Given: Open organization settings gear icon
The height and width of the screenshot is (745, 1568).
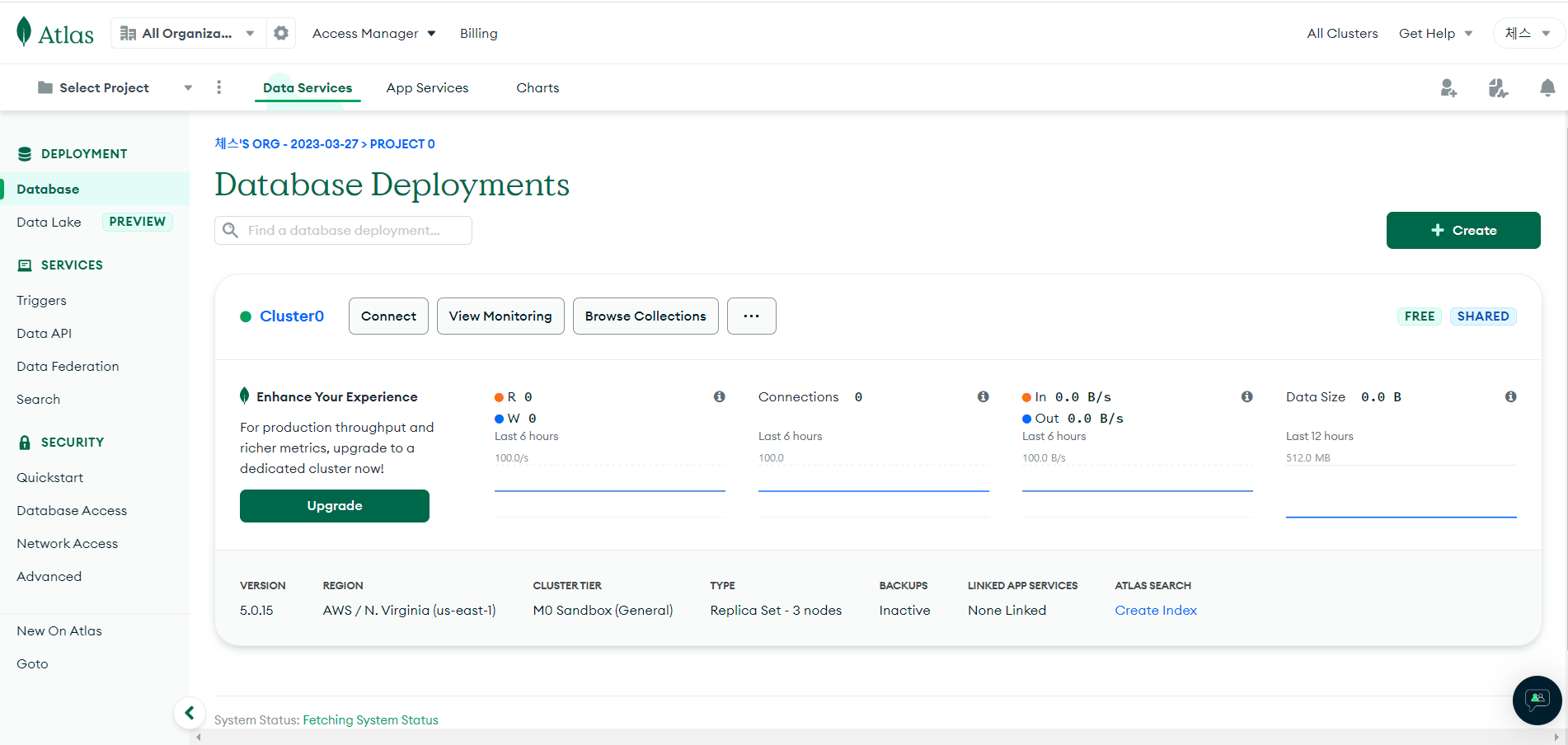Looking at the screenshot, I should coord(281,33).
